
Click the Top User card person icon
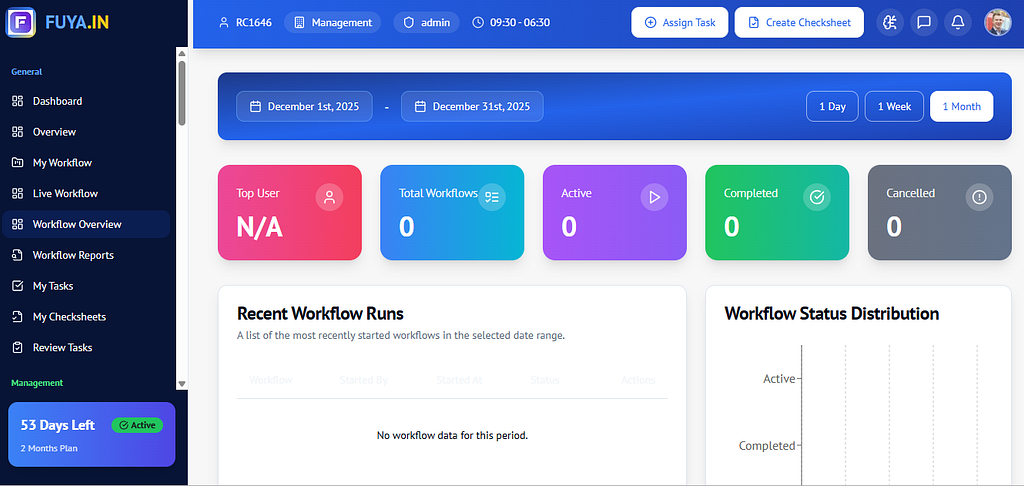[329, 197]
